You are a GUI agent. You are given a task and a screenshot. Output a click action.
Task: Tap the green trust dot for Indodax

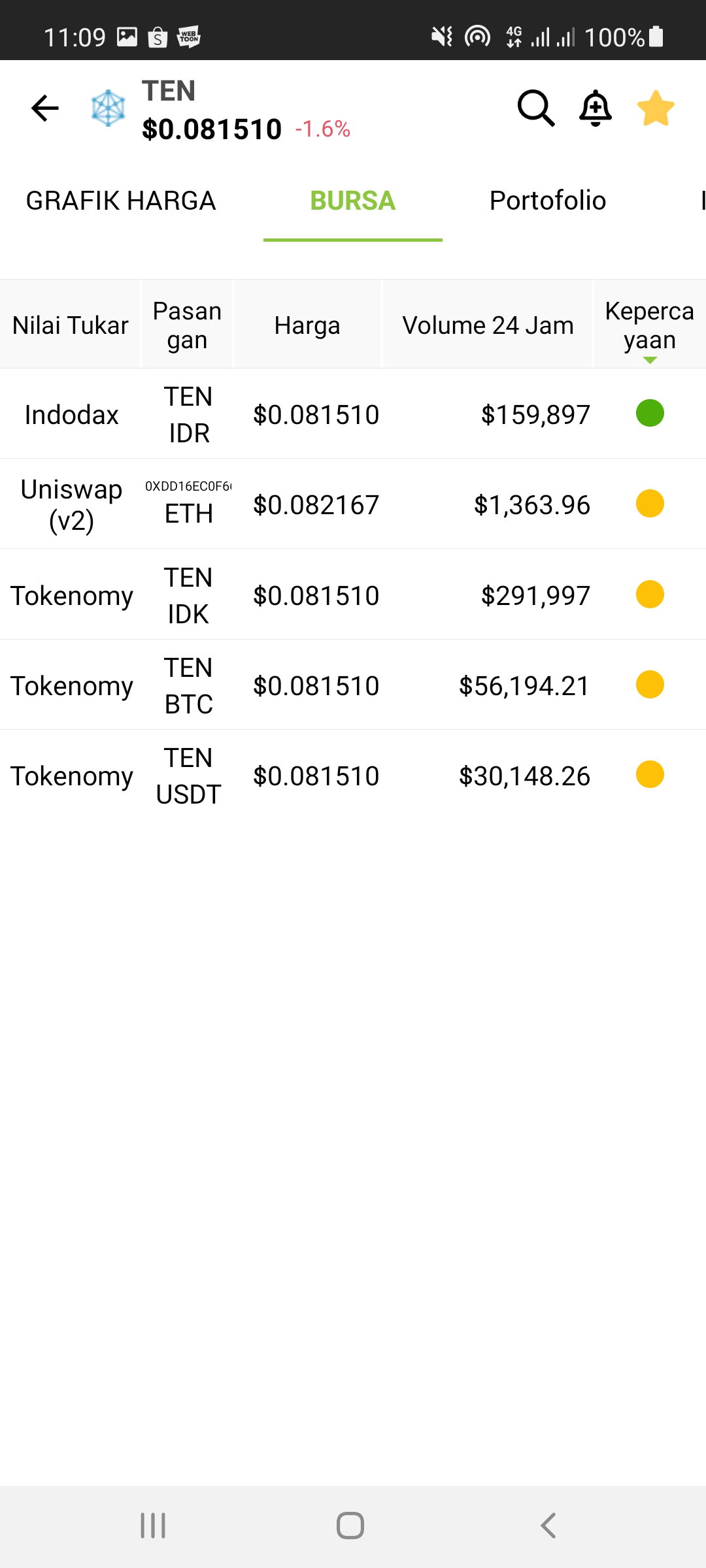tap(650, 413)
